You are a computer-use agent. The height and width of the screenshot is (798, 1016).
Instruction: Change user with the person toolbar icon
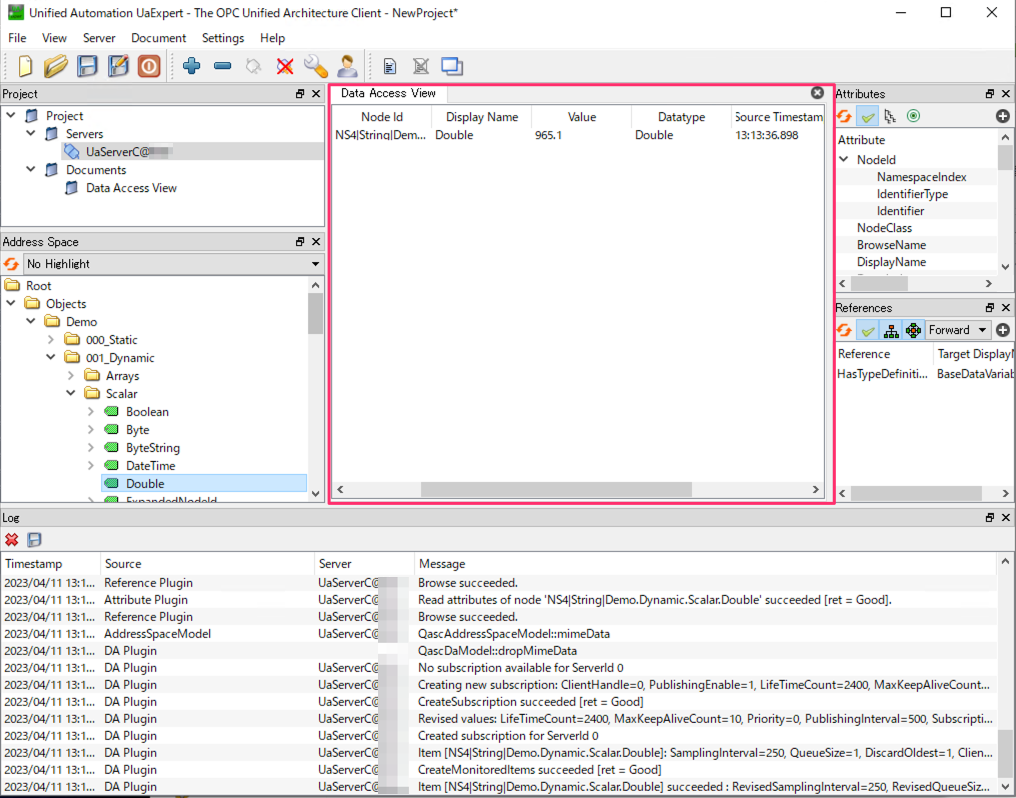(x=347, y=66)
